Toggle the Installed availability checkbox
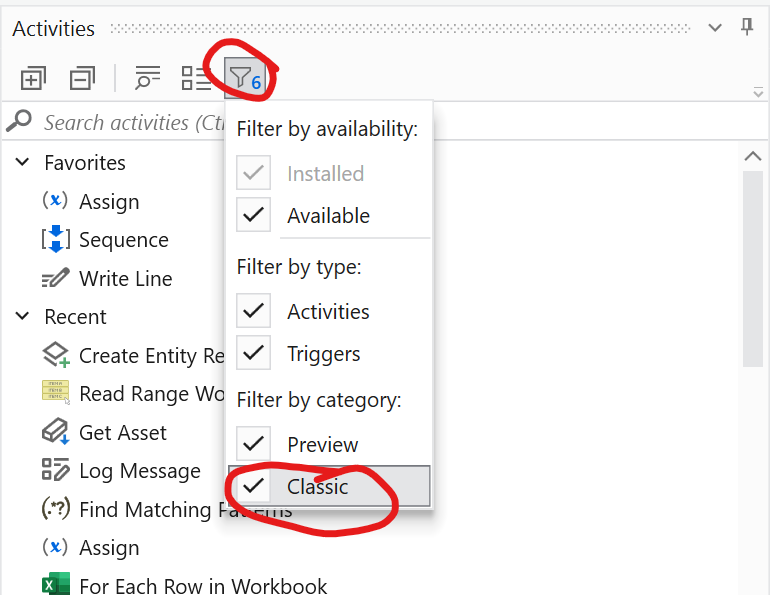 (x=253, y=173)
